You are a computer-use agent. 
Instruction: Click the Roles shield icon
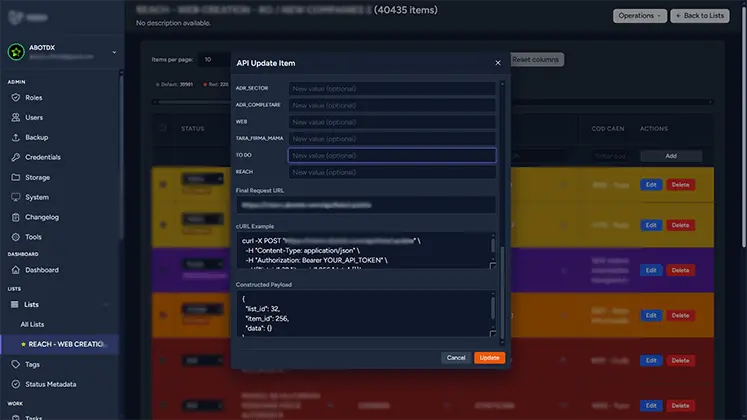click(x=16, y=98)
